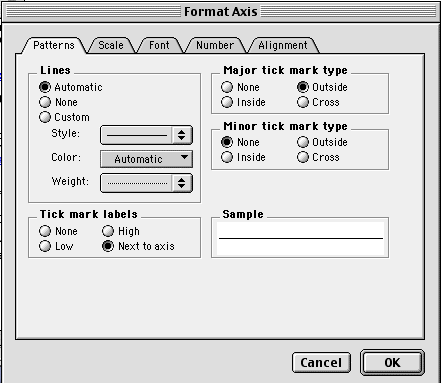Switch to the Scale tab
441x383 pixels.
[x=111, y=45]
